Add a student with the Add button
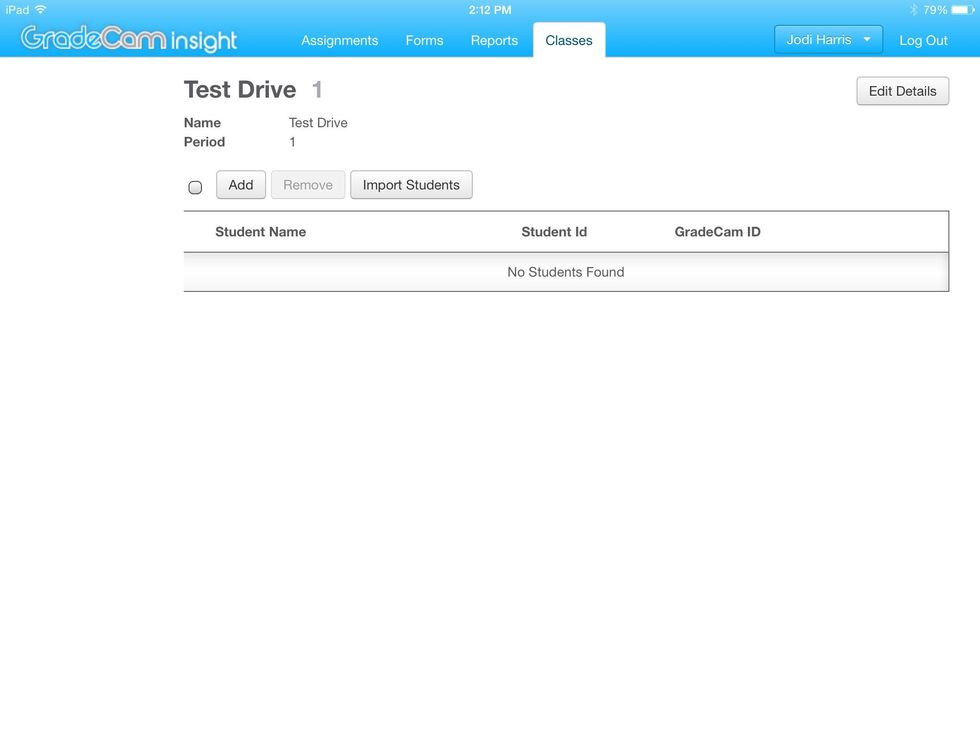Viewport: 980px width, 735px height. coord(241,185)
